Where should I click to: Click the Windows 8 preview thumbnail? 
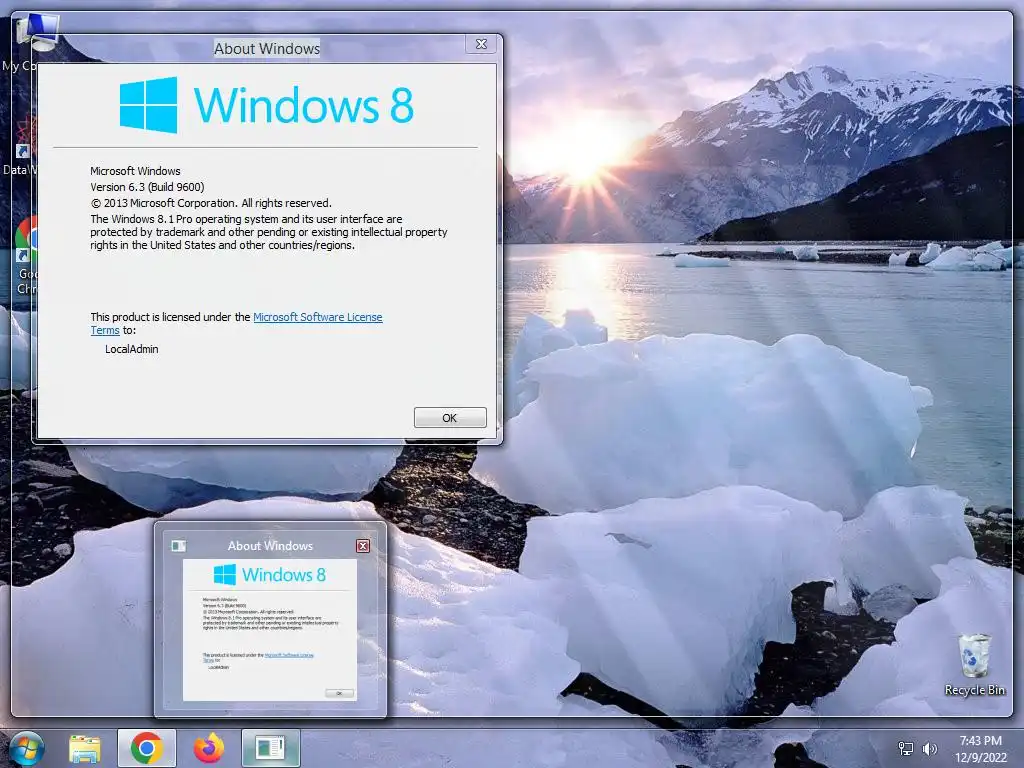click(x=270, y=630)
